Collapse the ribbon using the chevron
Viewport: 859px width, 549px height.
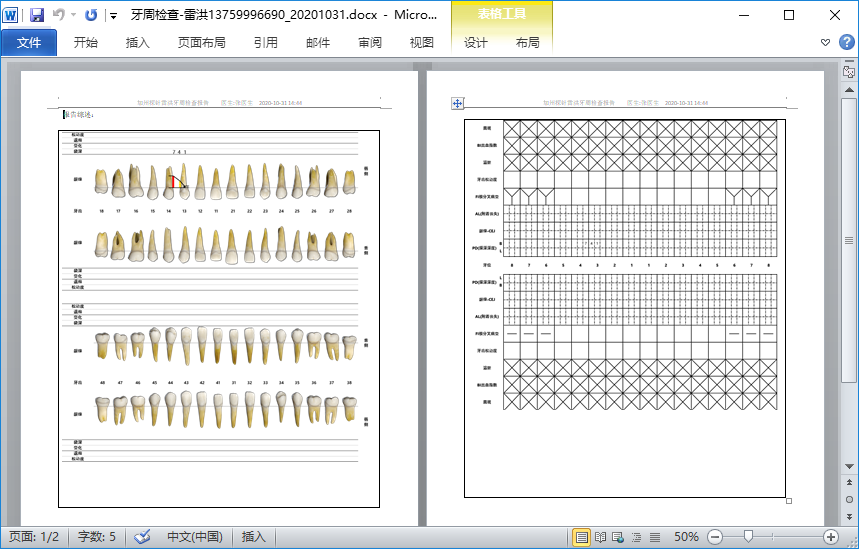[x=826, y=43]
